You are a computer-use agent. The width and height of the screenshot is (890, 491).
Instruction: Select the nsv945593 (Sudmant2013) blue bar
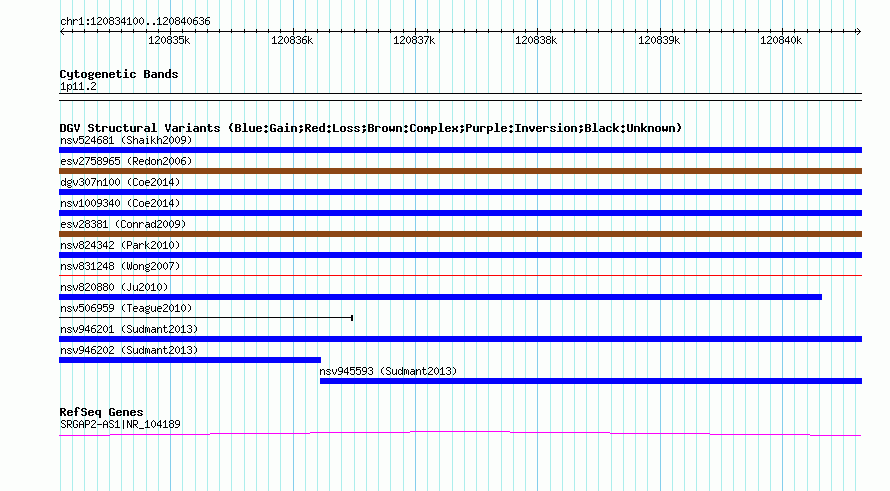pos(591,381)
